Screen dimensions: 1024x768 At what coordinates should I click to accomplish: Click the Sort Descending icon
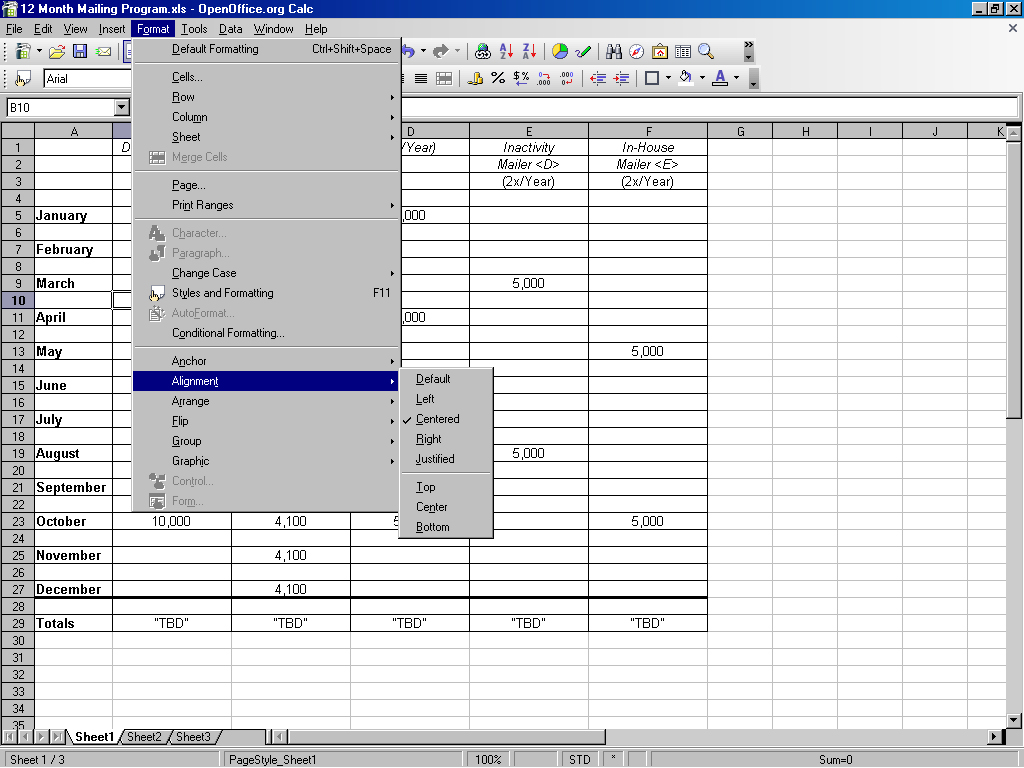[529, 51]
